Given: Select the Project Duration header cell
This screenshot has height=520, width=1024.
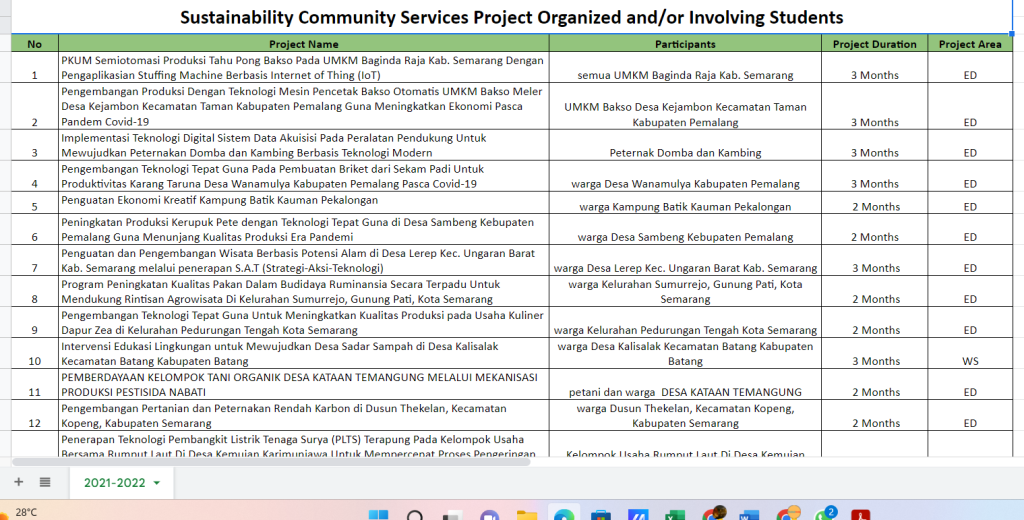Looking at the screenshot, I should tap(874, 44).
